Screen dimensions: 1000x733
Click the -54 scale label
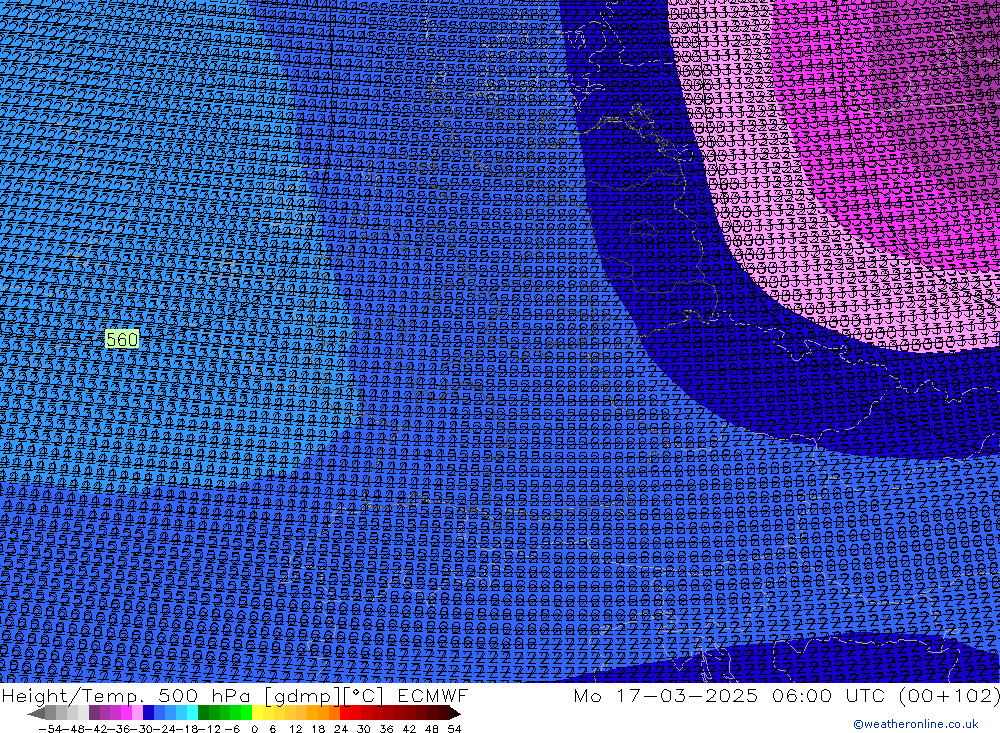click(x=50, y=729)
